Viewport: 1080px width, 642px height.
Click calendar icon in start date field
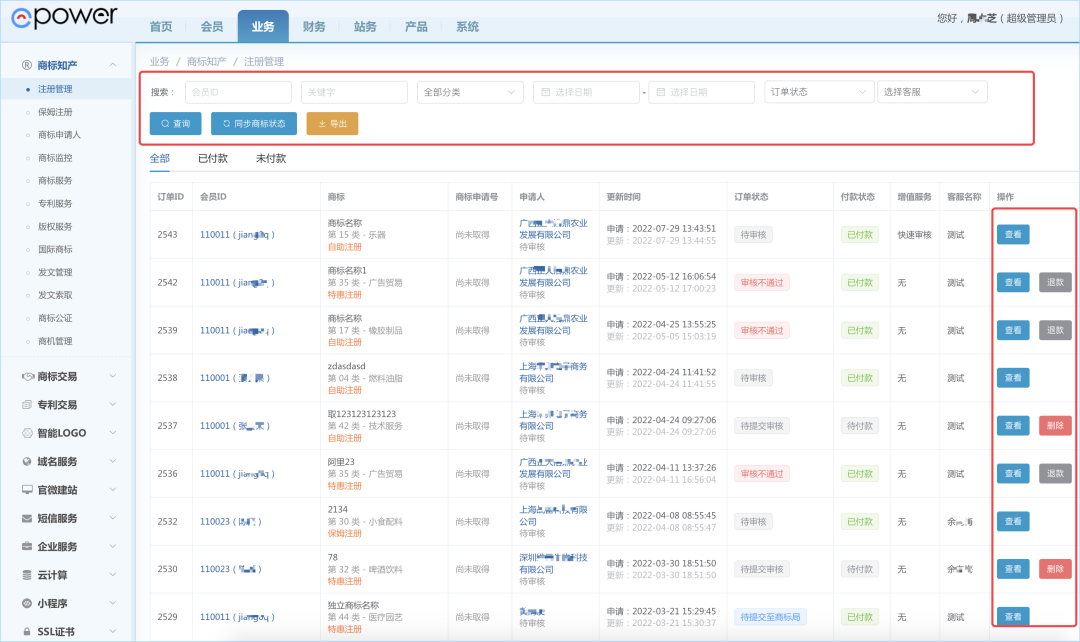(546, 92)
